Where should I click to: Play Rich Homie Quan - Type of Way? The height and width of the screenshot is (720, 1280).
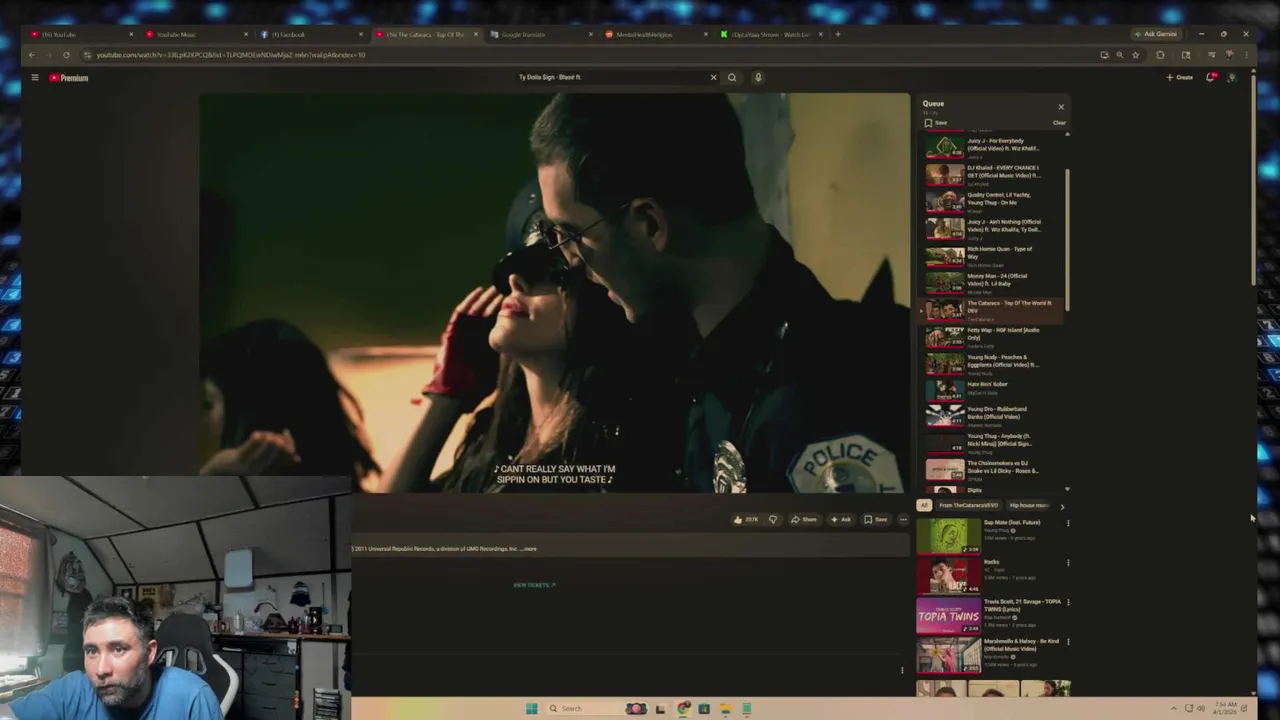(993, 256)
